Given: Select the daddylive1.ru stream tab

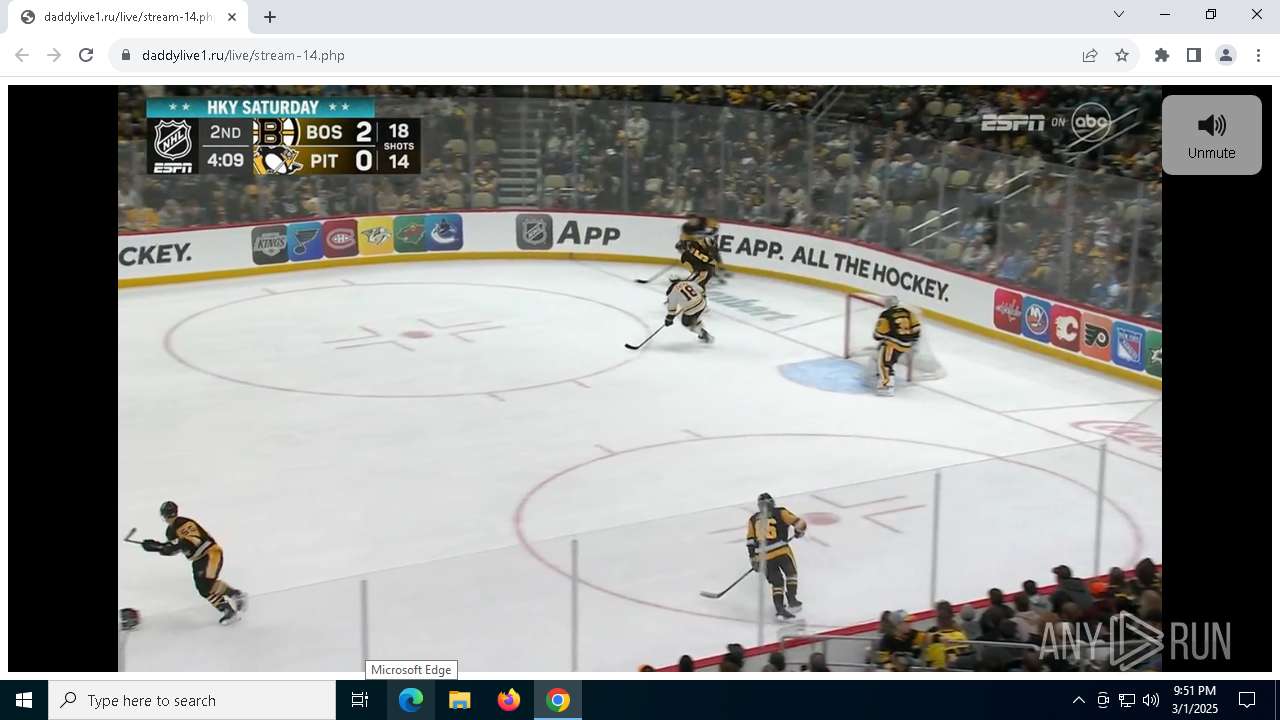Looking at the screenshot, I should pyautogui.click(x=128, y=17).
